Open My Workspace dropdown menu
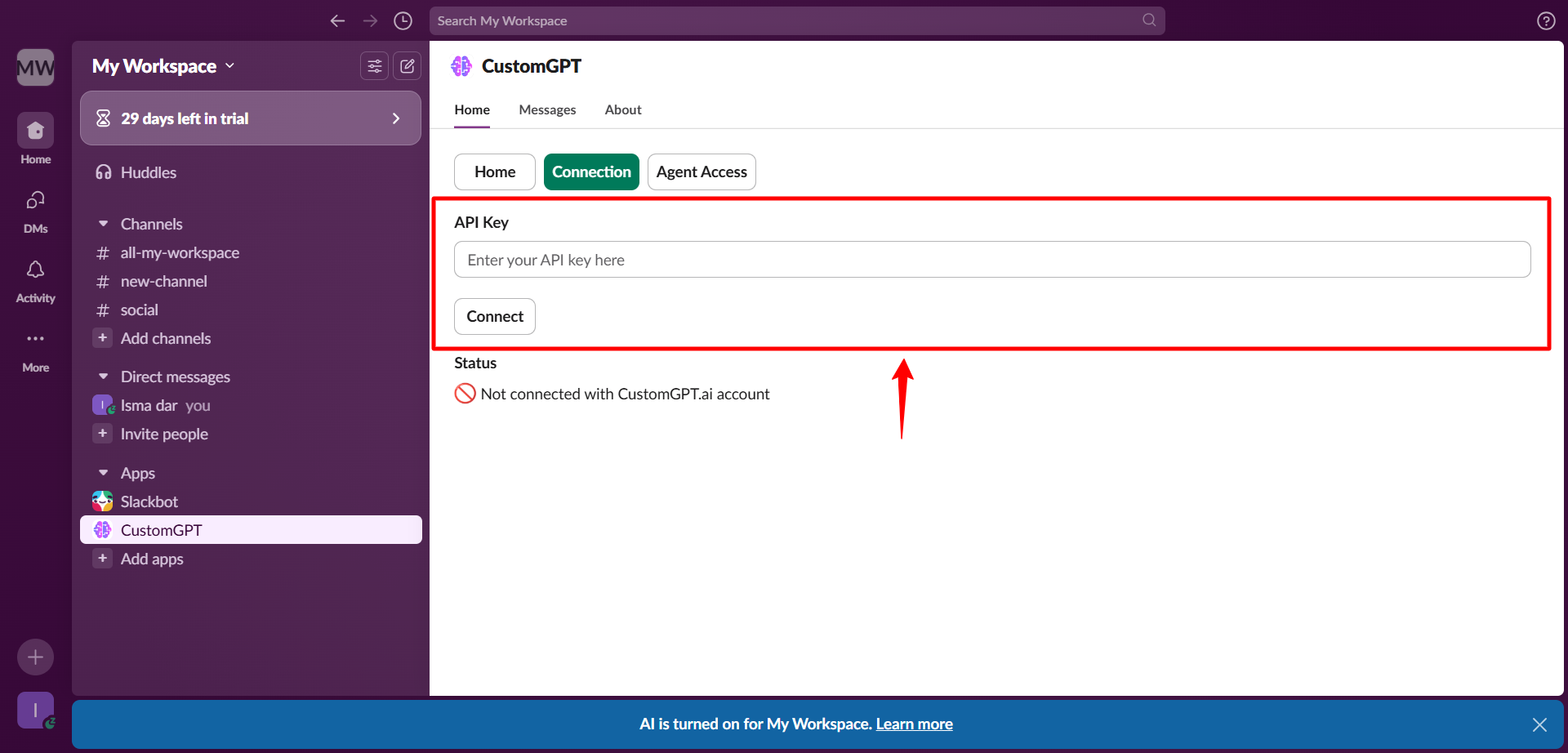Image resolution: width=1568 pixels, height=753 pixels. [x=163, y=66]
